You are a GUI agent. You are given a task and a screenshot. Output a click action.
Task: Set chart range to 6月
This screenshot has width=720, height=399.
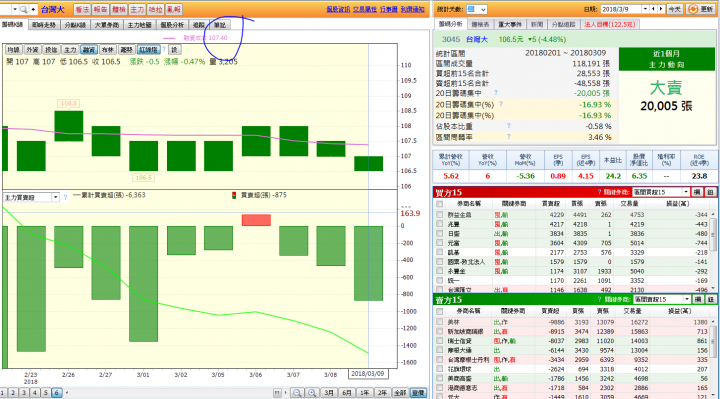click(347, 393)
